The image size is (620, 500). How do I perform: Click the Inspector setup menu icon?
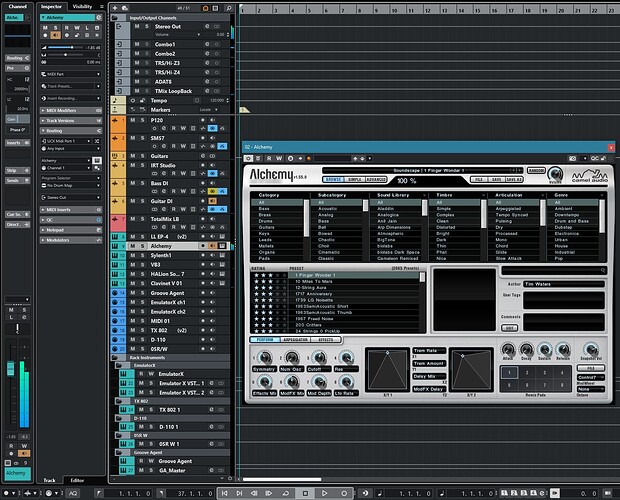pos(102,7)
